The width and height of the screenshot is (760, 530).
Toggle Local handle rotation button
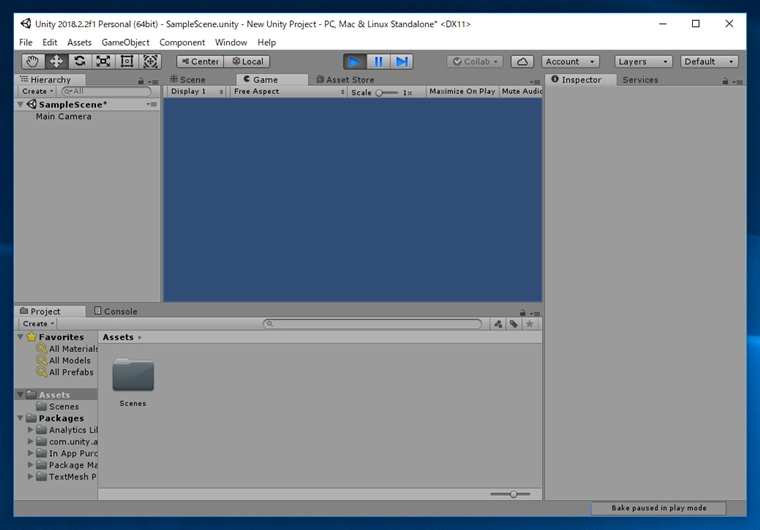click(247, 62)
